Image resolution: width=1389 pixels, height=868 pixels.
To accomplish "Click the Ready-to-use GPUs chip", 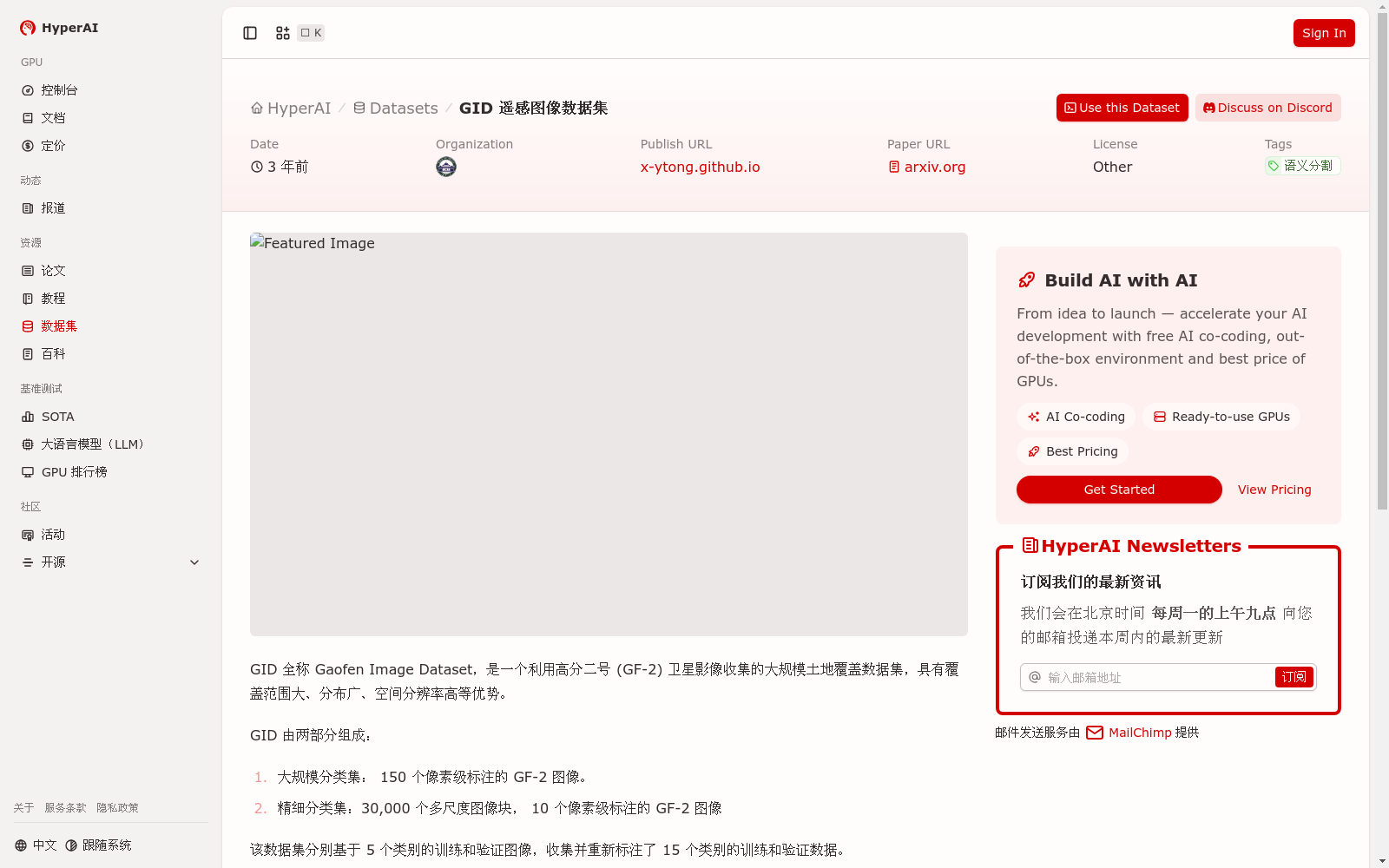I will coord(1221,417).
